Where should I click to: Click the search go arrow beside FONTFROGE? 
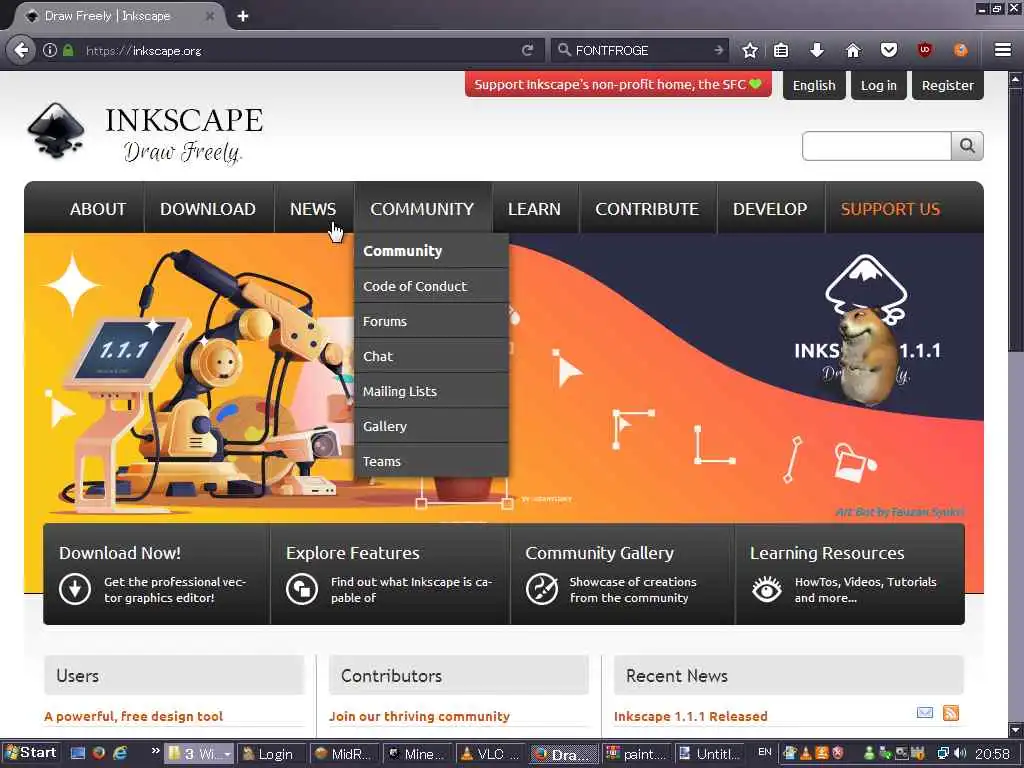[718, 50]
